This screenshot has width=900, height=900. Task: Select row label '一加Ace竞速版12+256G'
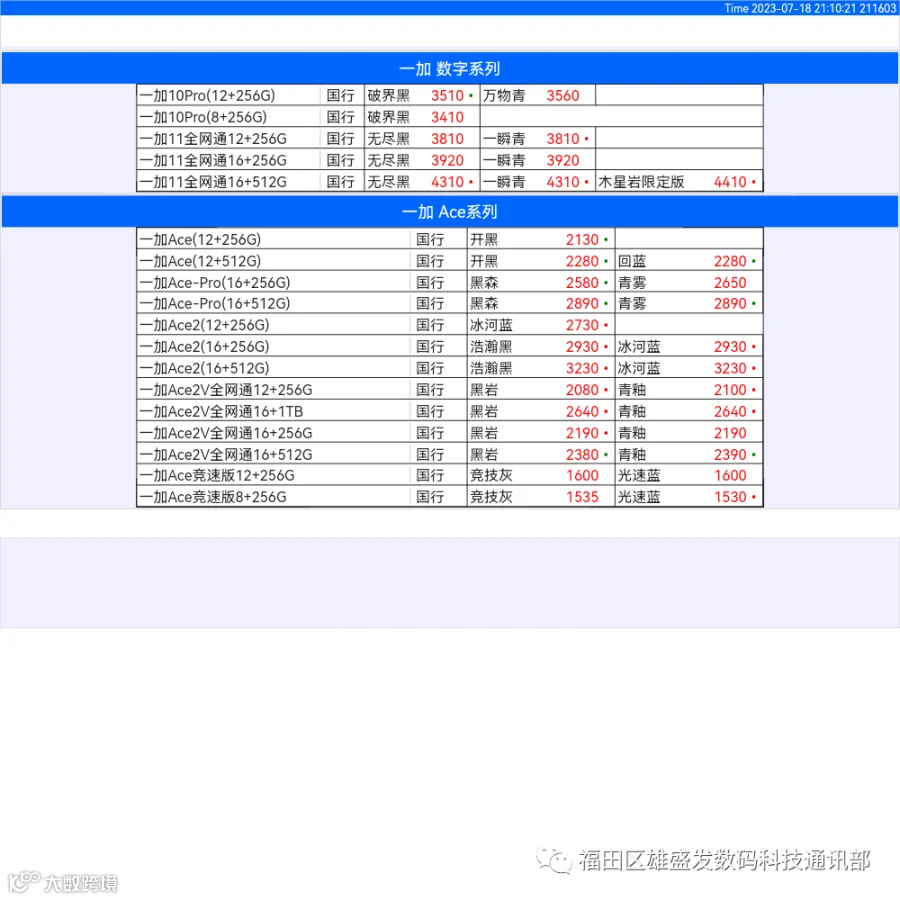tap(217, 475)
